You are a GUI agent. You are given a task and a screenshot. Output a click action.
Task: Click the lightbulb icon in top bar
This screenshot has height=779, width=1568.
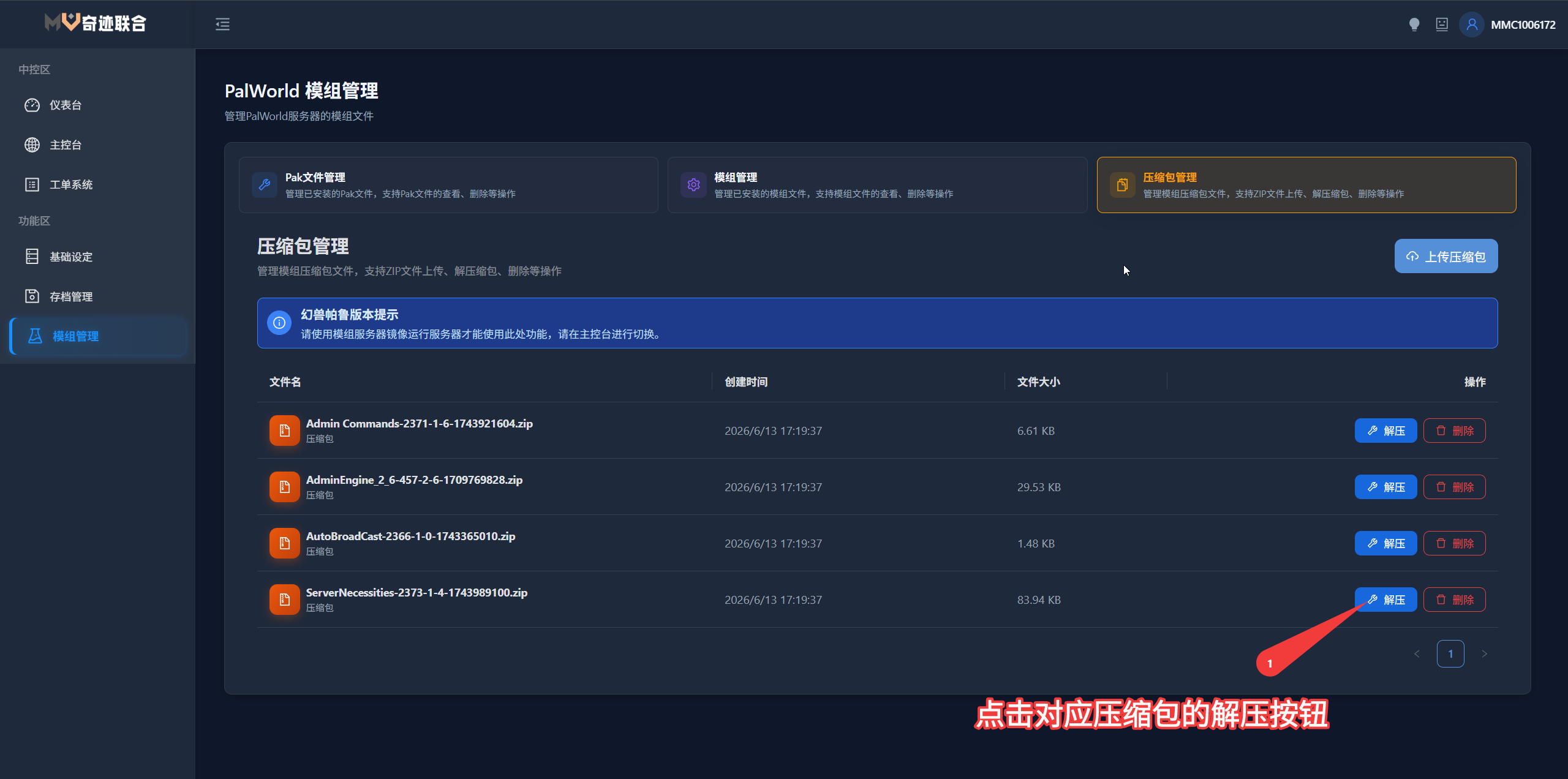tap(1414, 24)
